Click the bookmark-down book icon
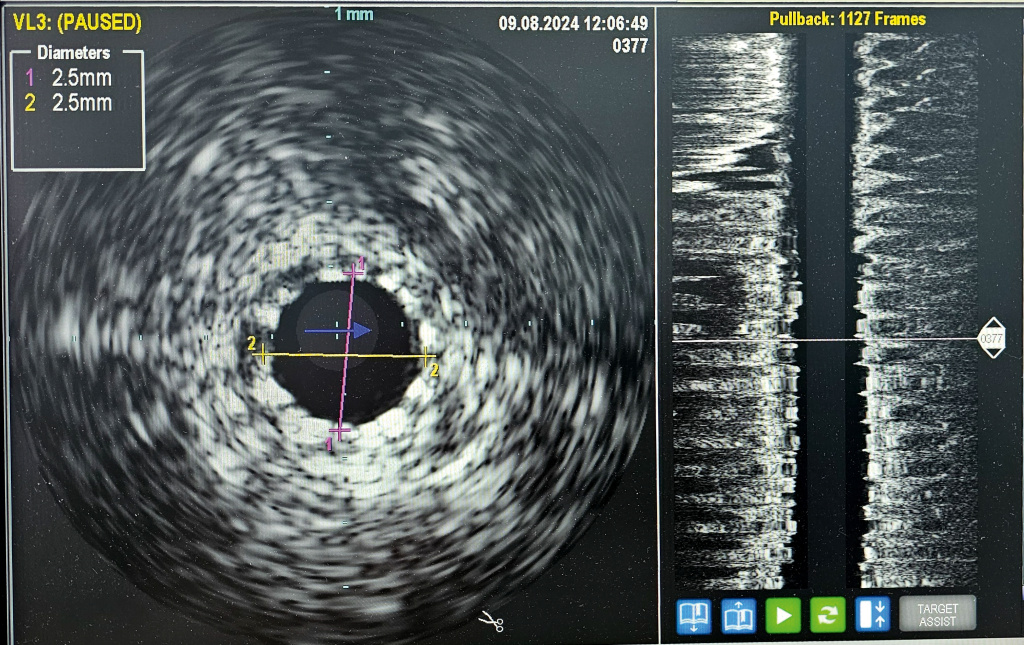This screenshot has width=1024, height=645. 694,614
